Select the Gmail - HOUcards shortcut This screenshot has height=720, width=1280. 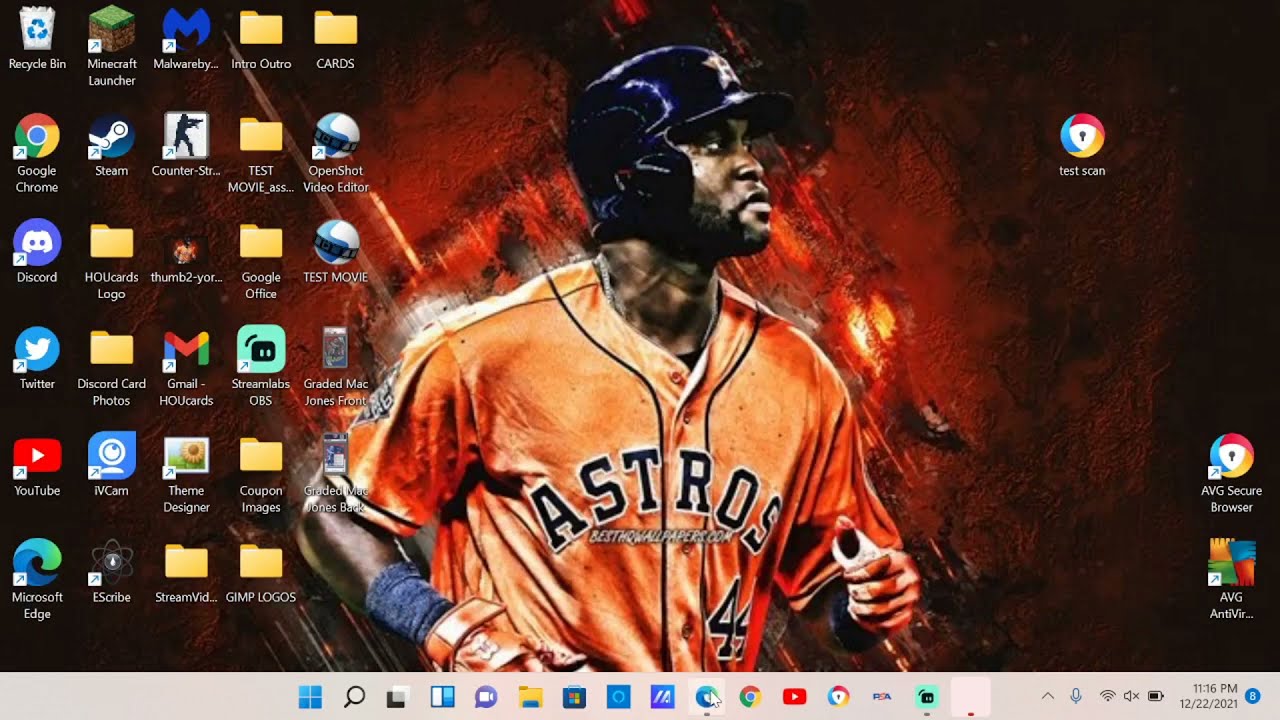pos(186,367)
